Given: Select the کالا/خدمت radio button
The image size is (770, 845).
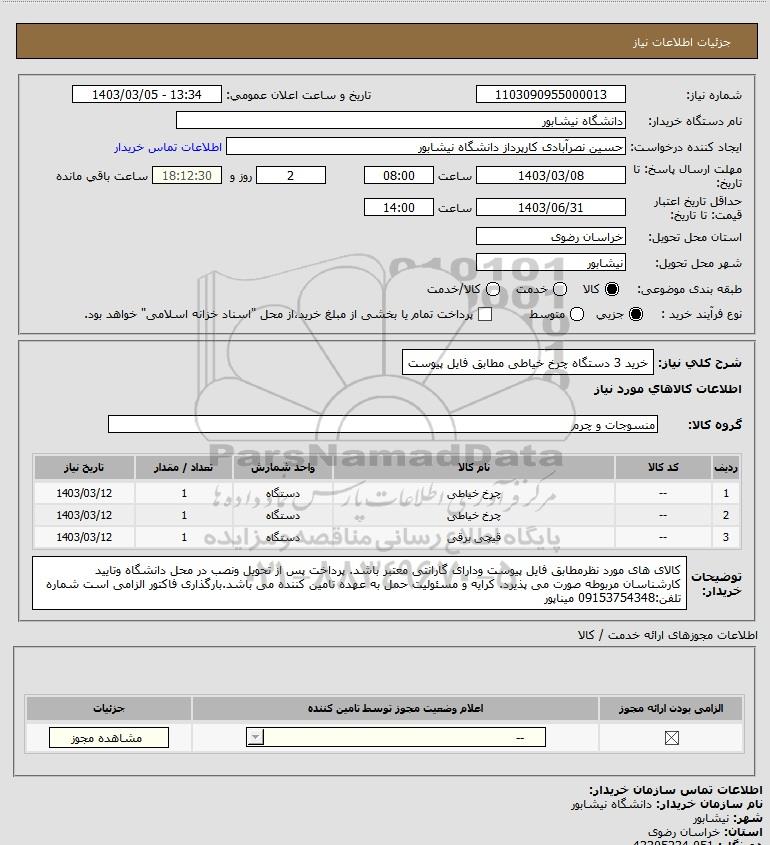Looking at the screenshot, I should 492,289.
